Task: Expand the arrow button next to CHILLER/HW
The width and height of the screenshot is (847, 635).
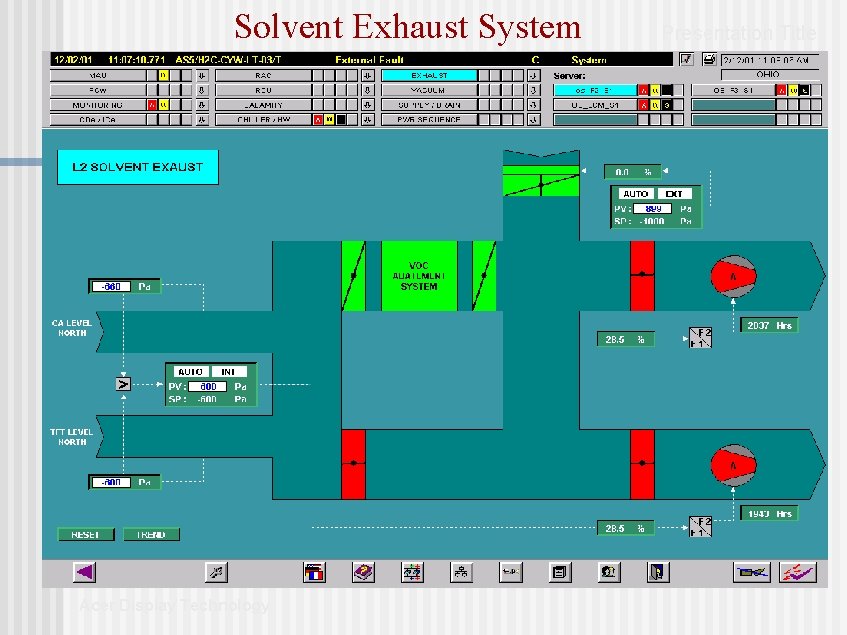Action: 367,119
